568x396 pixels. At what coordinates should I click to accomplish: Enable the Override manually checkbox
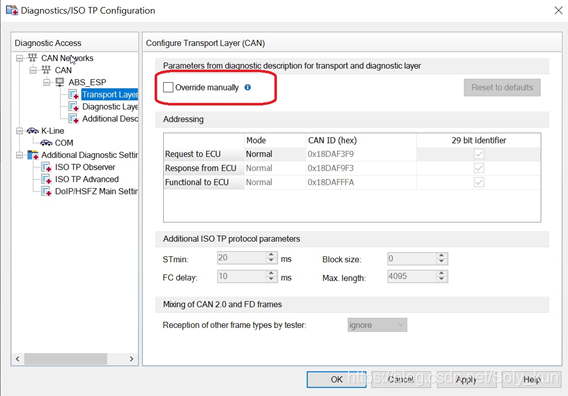click(168, 87)
